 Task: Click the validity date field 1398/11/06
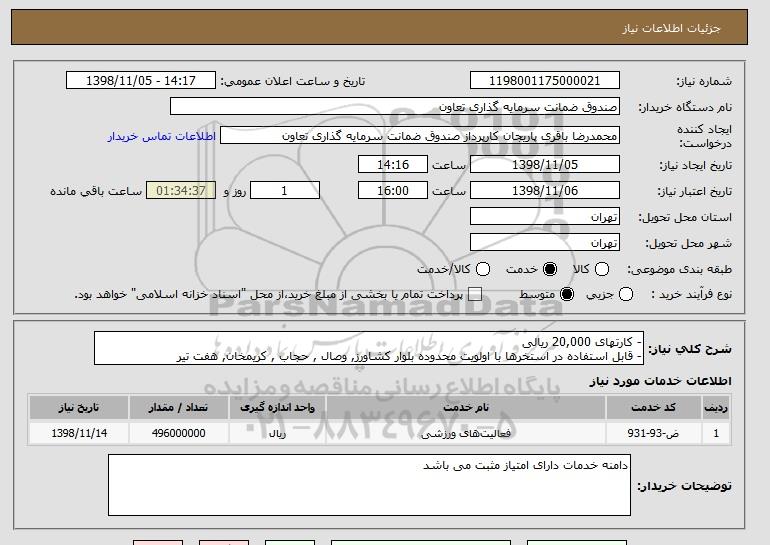click(x=545, y=191)
